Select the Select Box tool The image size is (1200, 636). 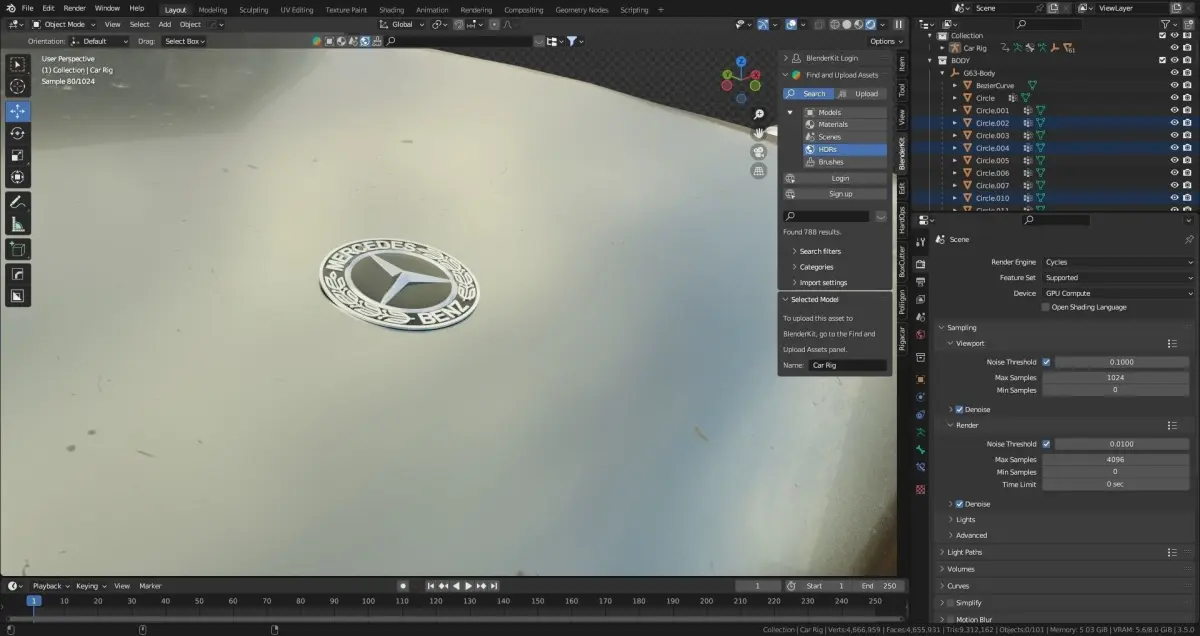[18, 64]
